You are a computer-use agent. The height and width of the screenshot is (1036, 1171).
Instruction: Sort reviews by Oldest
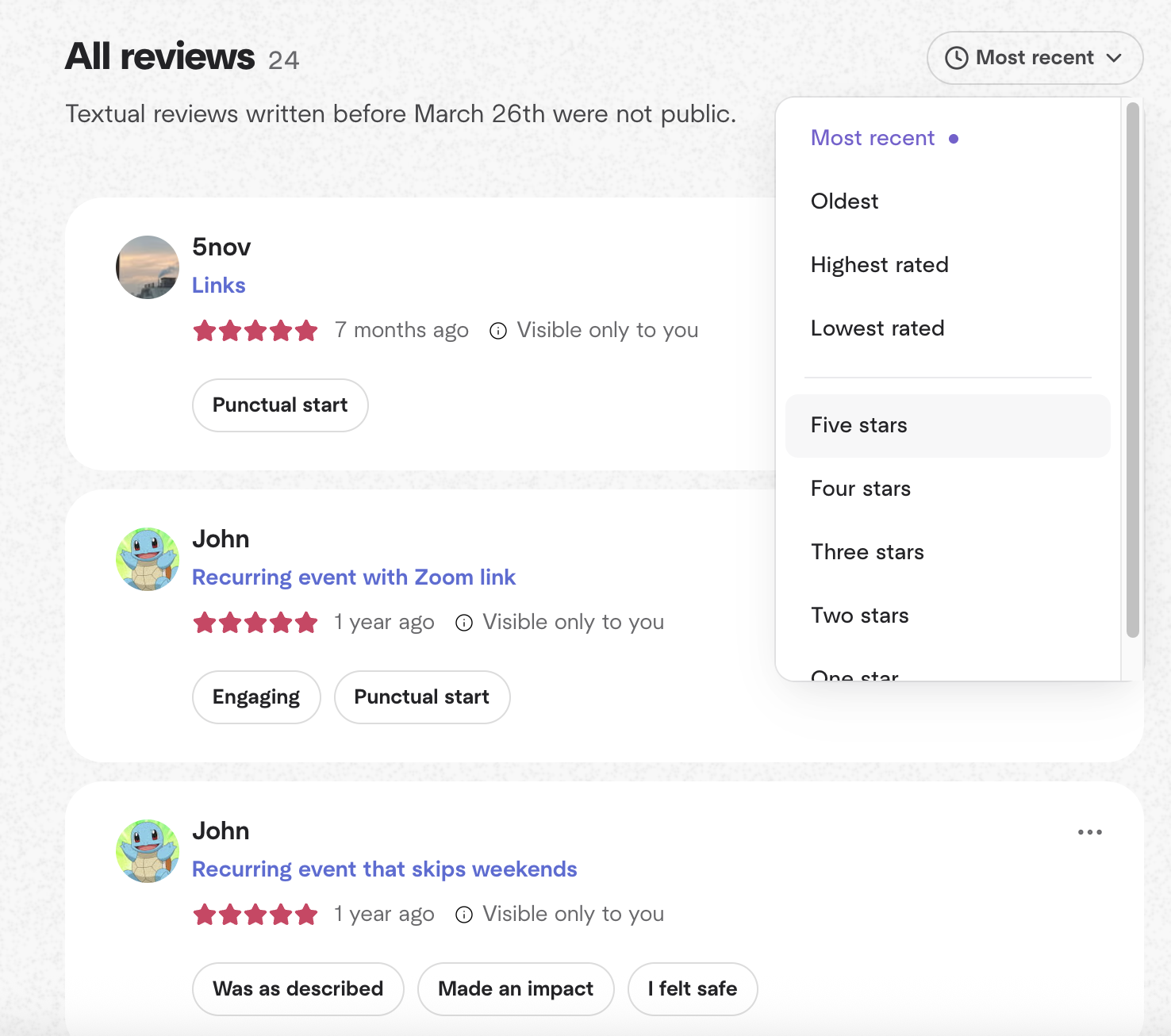pos(844,201)
